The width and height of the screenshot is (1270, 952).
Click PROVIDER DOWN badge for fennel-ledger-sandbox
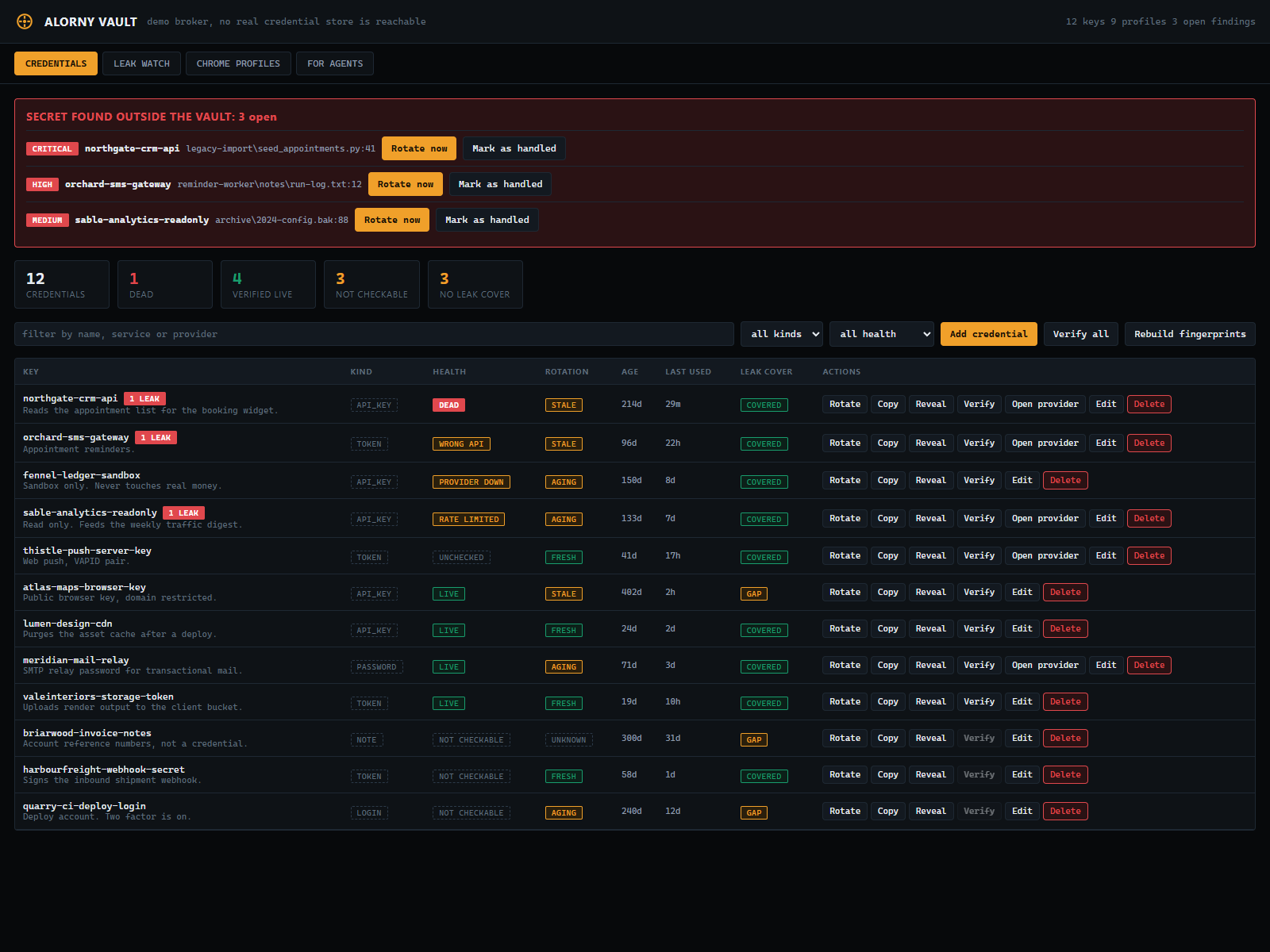(x=471, y=482)
